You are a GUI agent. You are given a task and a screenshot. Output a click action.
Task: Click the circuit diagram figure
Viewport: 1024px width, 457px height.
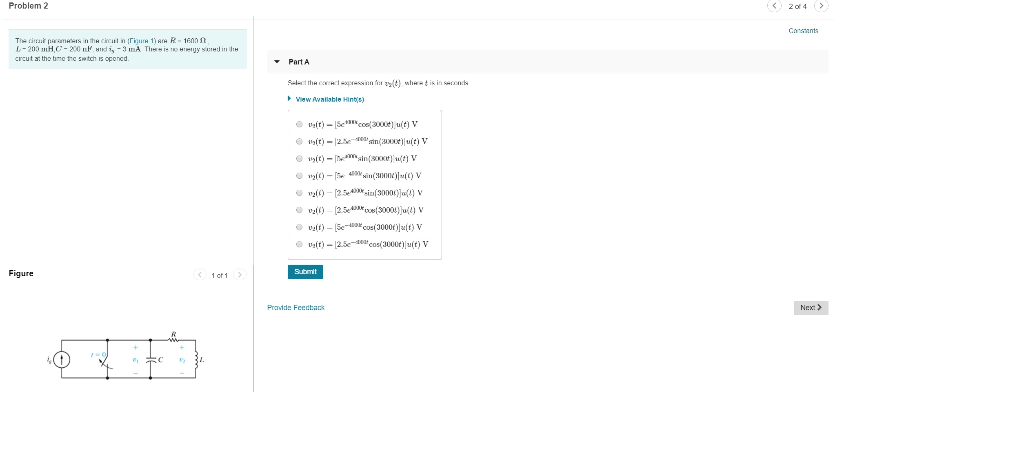click(x=125, y=356)
